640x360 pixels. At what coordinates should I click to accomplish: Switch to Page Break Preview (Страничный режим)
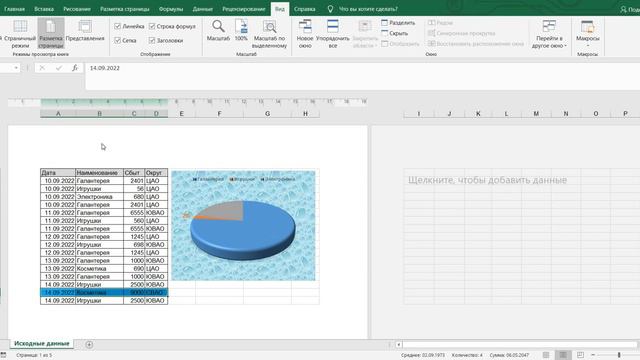point(19,33)
